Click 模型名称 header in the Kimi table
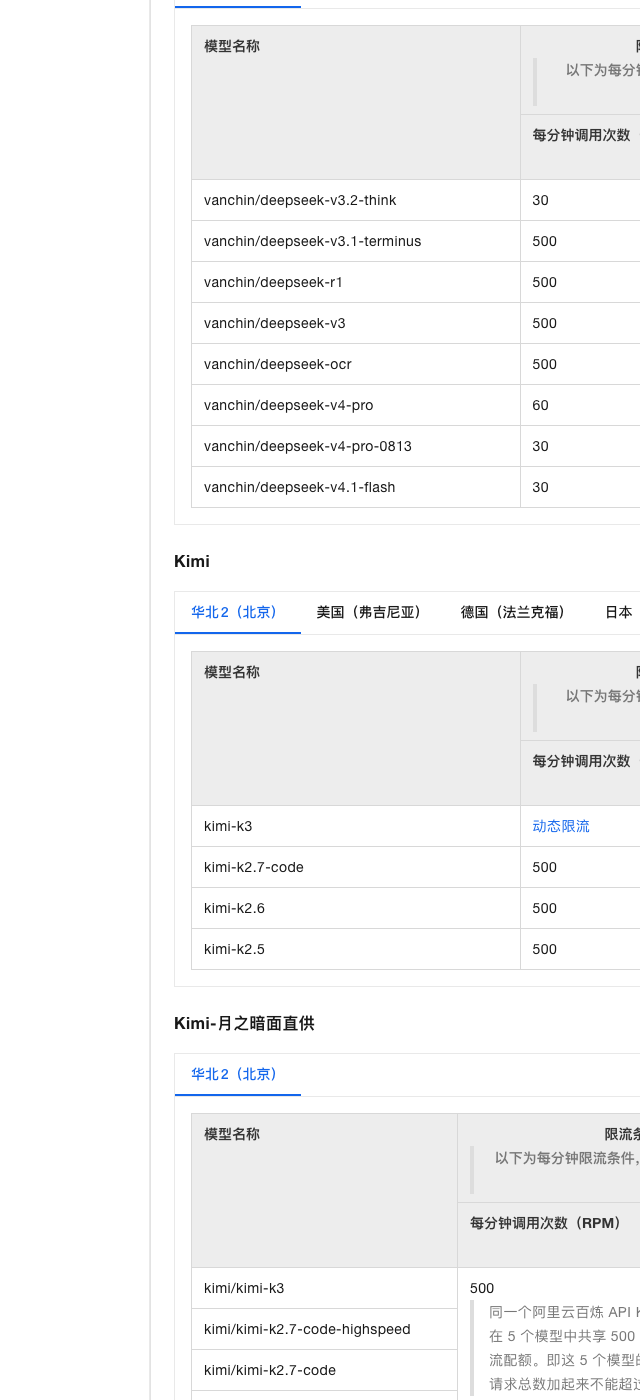This screenshot has width=640, height=1400. click(232, 672)
